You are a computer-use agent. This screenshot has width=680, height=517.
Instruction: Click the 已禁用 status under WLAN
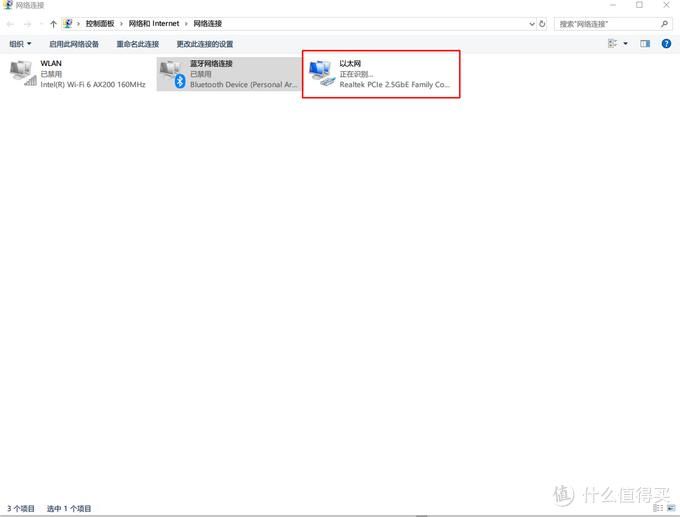[51, 74]
